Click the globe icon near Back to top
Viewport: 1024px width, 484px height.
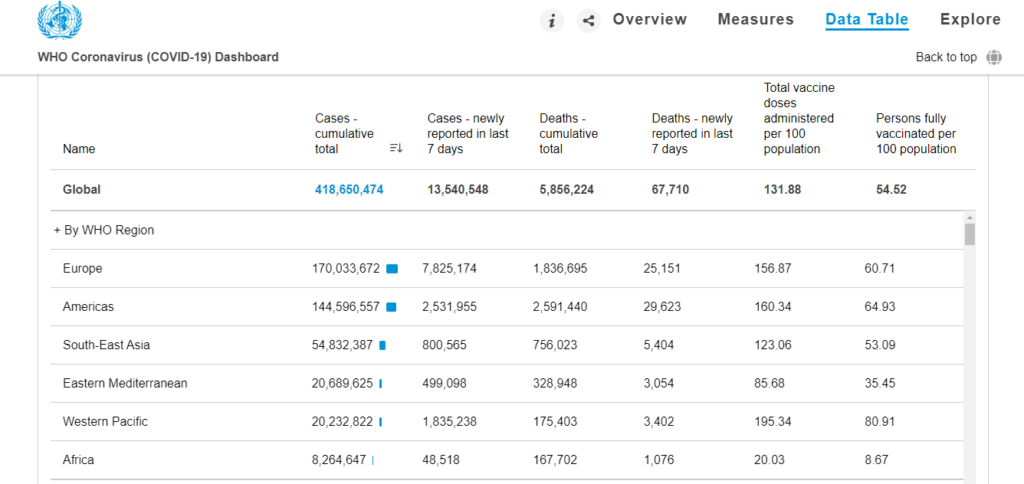pos(993,57)
